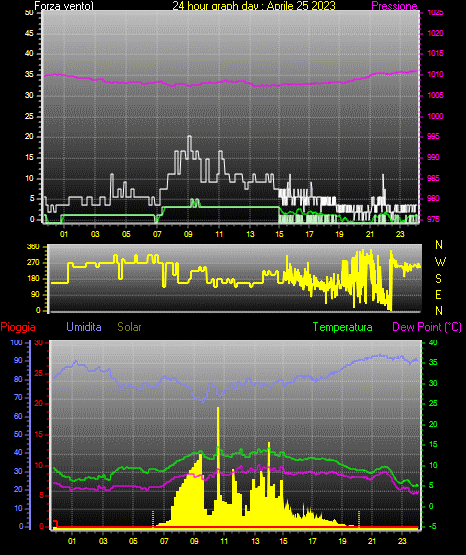Click compass letter S on direction scale
Viewport: 466px width, 555px height.
coord(438,279)
